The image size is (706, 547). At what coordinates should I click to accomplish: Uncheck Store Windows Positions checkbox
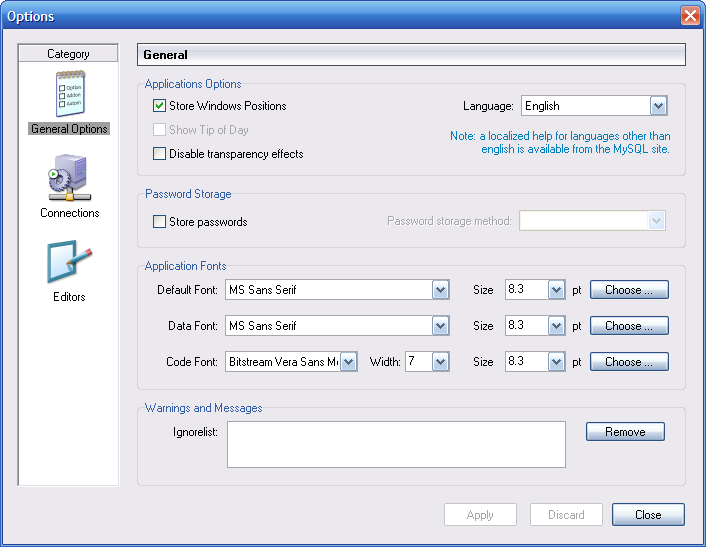tap(159, 106)
